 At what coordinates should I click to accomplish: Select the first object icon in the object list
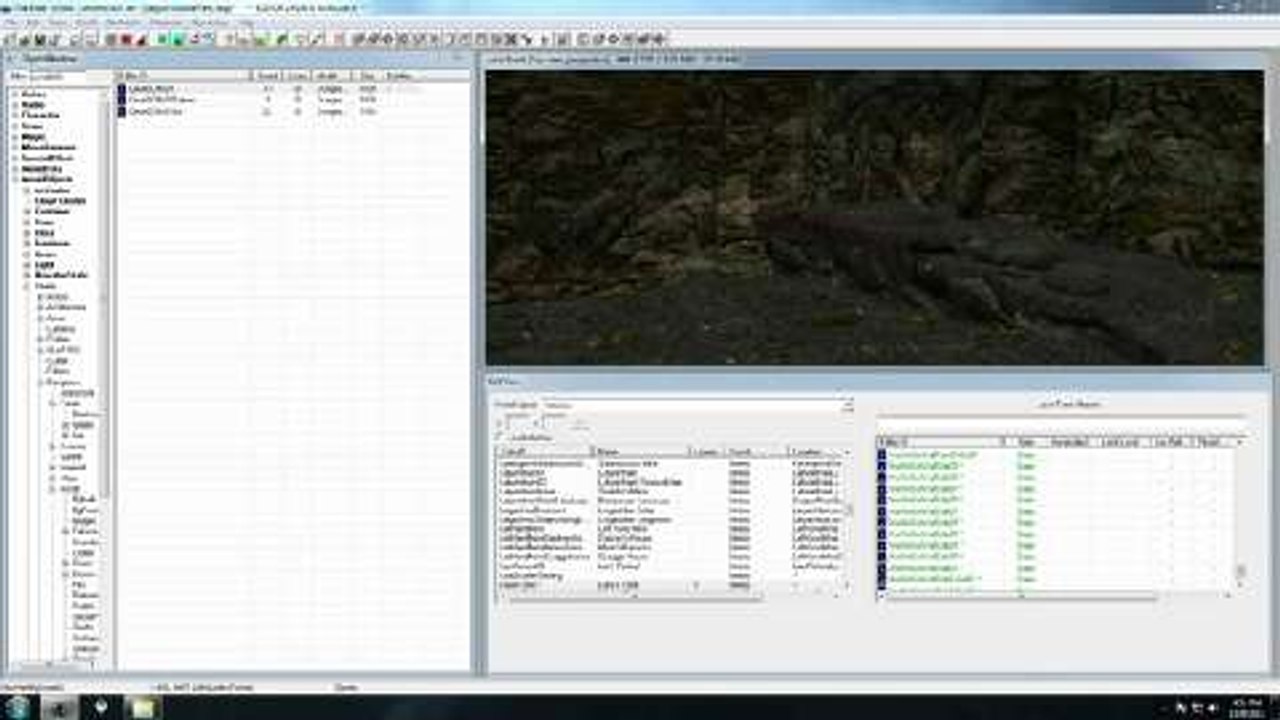point(122,89)
